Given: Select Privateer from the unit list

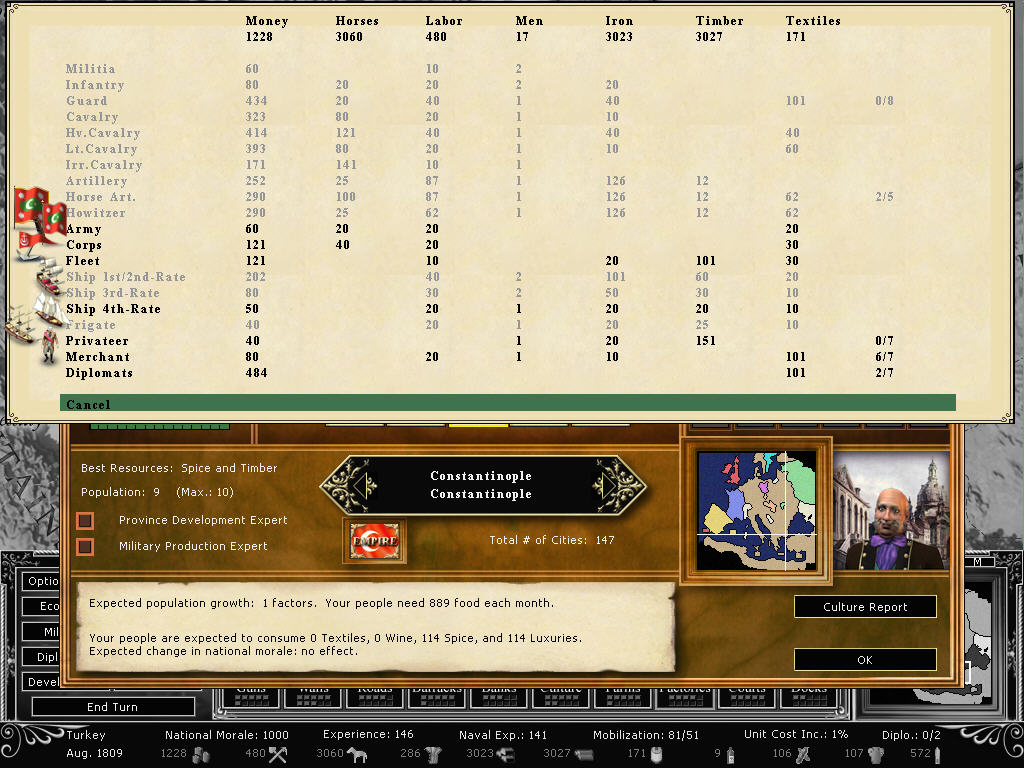Looking at the screenshot, I should coord(507,341).
